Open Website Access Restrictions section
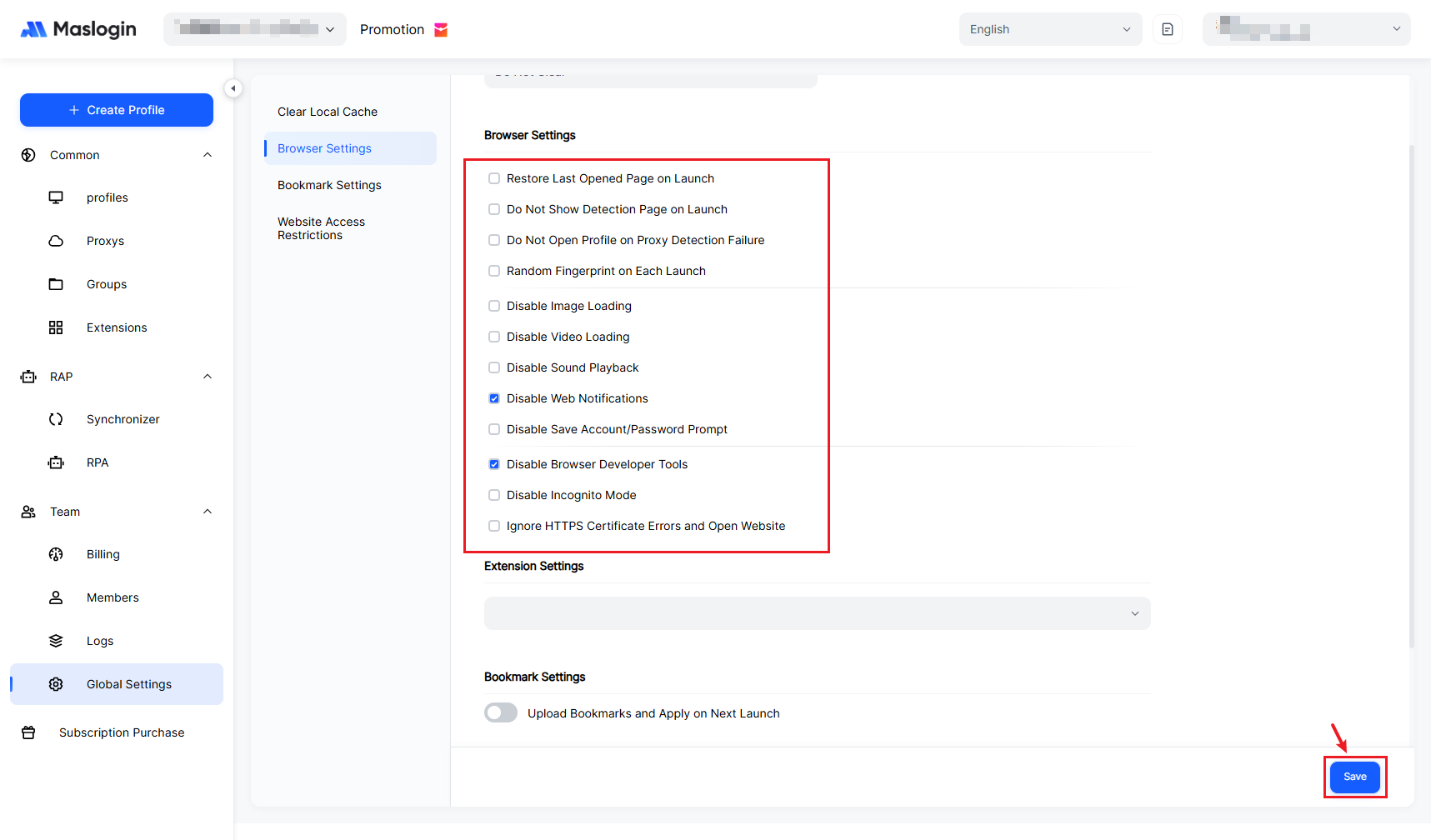Image resolution: width=1431 pixels, height=840 pixels. click(321, 228)
